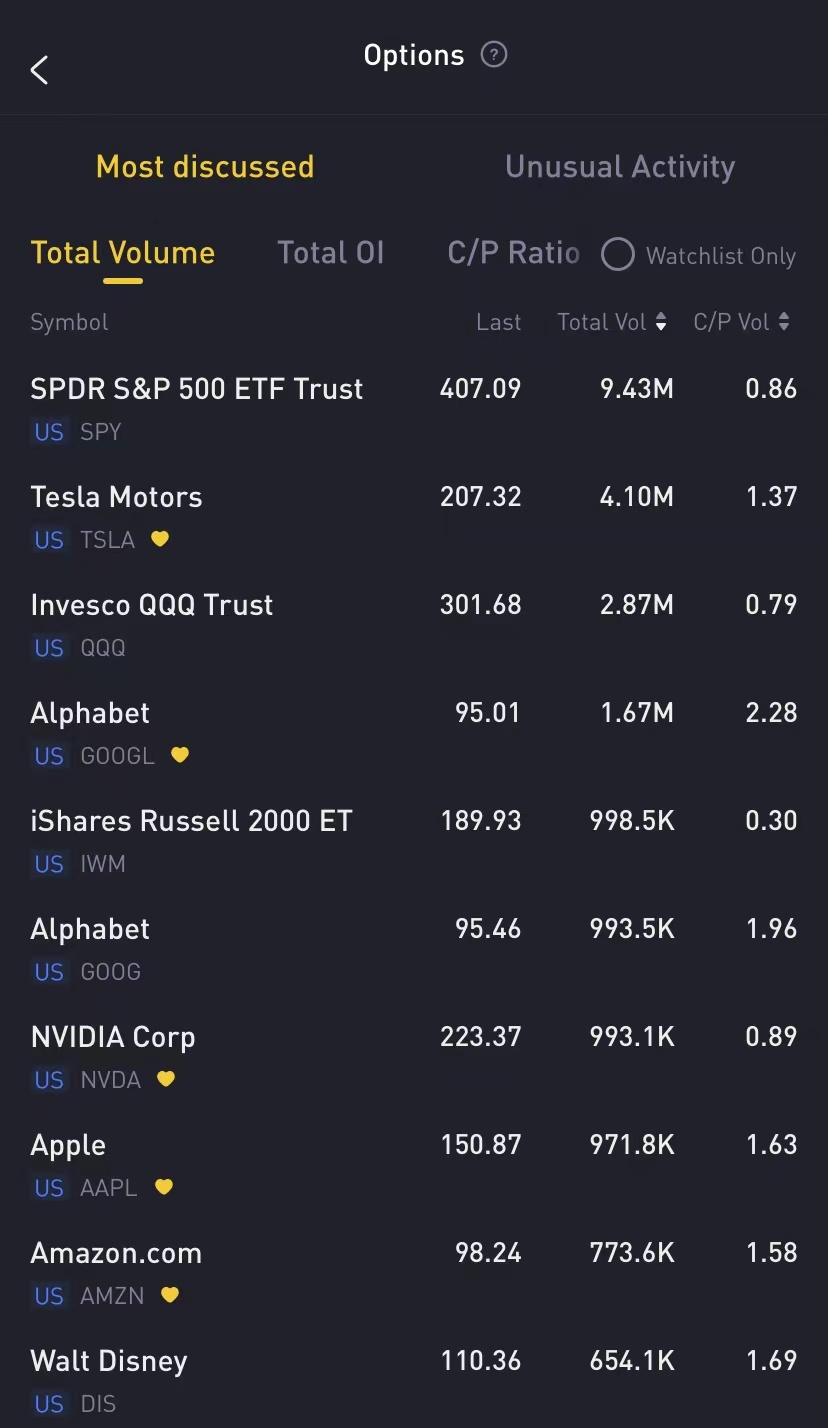The image size is (828, 1428).
Task: Sort by the Total Vol column arrows
Action: (x=661, y=322)
